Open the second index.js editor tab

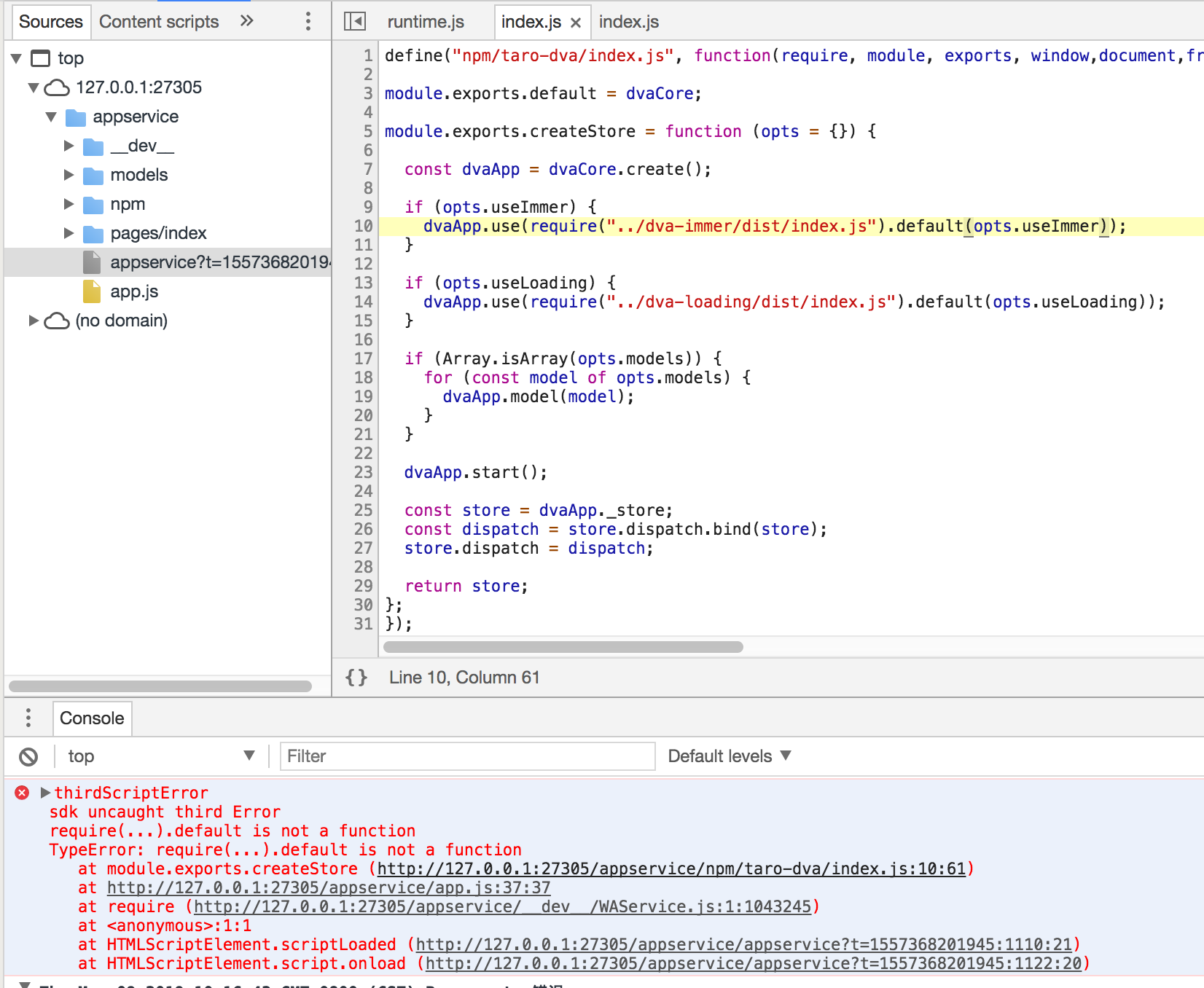tap(628, 23)
